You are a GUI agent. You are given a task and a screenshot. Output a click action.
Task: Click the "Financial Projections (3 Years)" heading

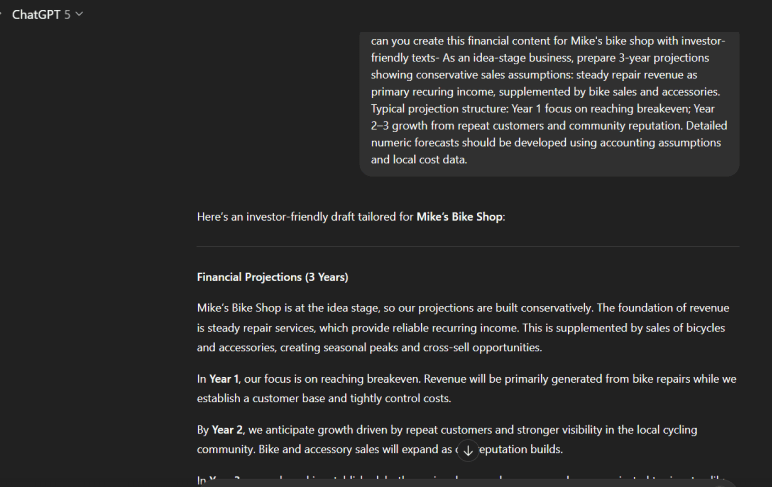click(x=272, y=277)
